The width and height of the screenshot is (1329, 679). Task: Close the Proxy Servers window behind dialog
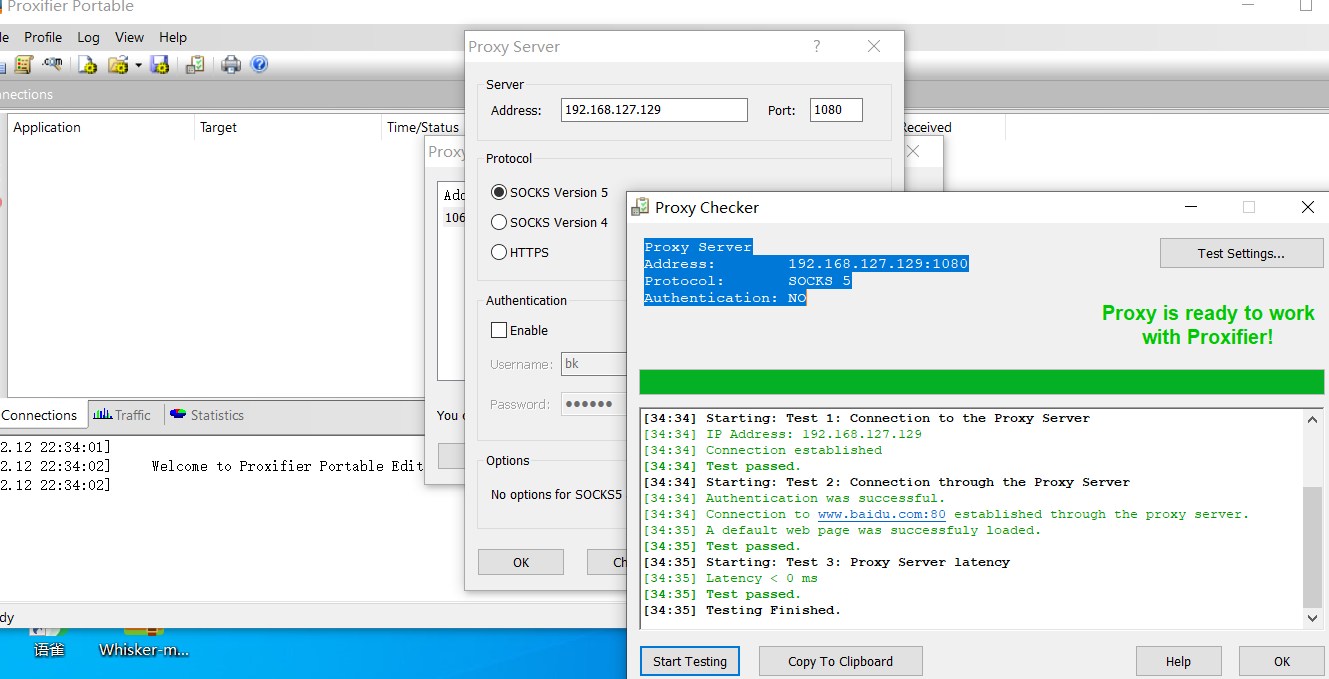[x=912, y=152]
